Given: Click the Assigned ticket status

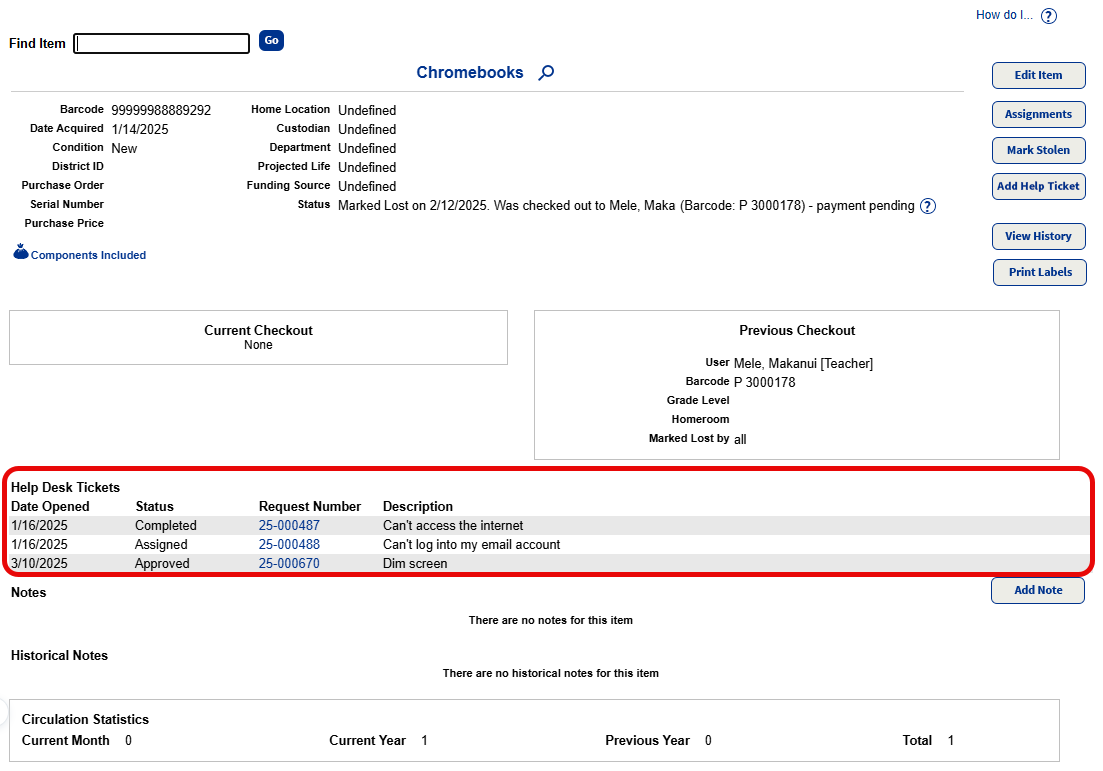Looking at the screenshot, I should pyautogui.click(x=161, y=544).
